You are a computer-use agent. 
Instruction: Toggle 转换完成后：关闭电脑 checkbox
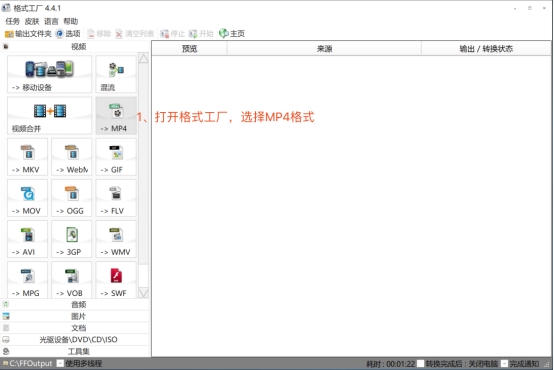pyautogui.click(x=420, y=364)
